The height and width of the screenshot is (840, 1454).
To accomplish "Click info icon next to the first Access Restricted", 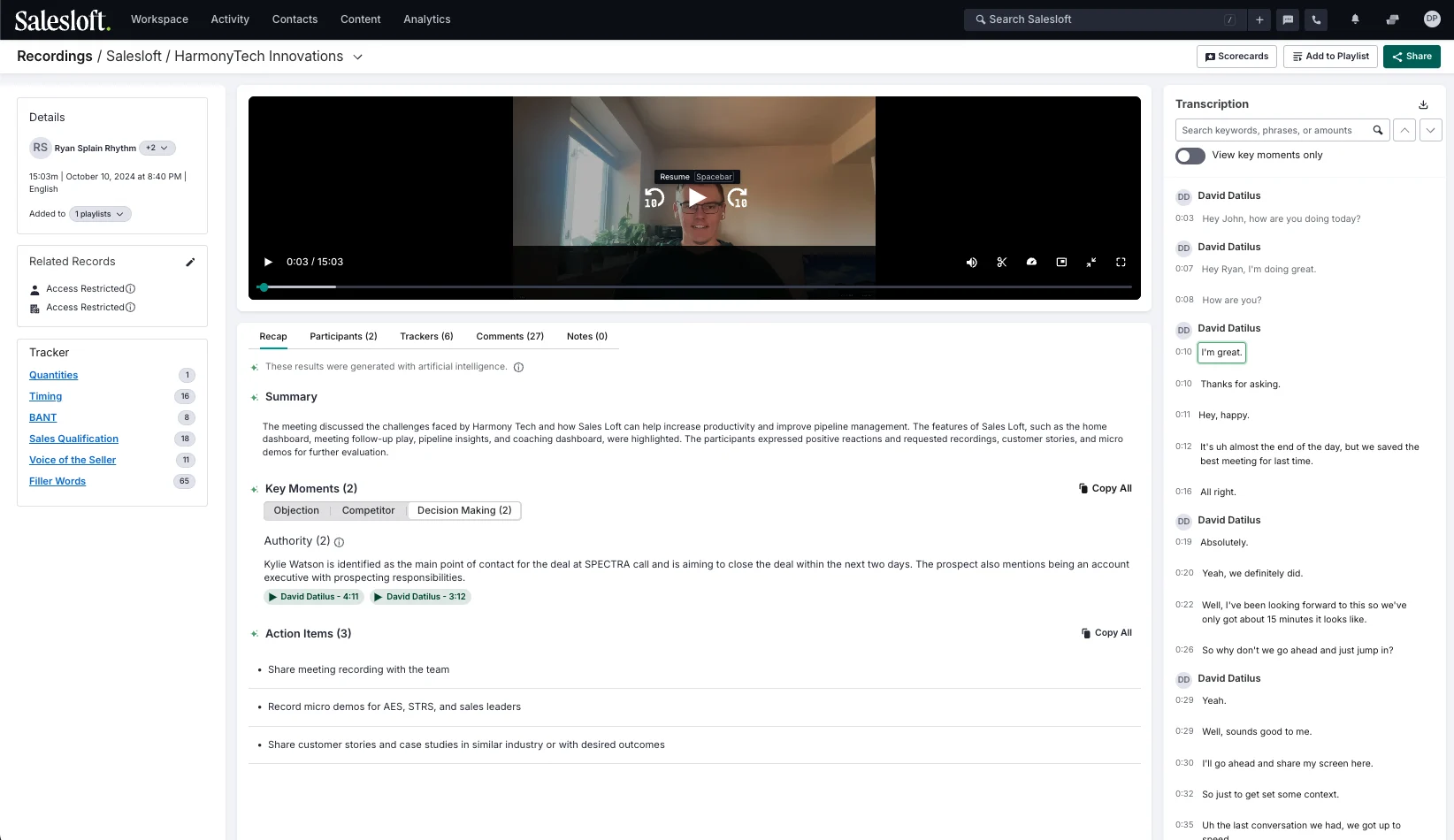I will coord(130,288).
